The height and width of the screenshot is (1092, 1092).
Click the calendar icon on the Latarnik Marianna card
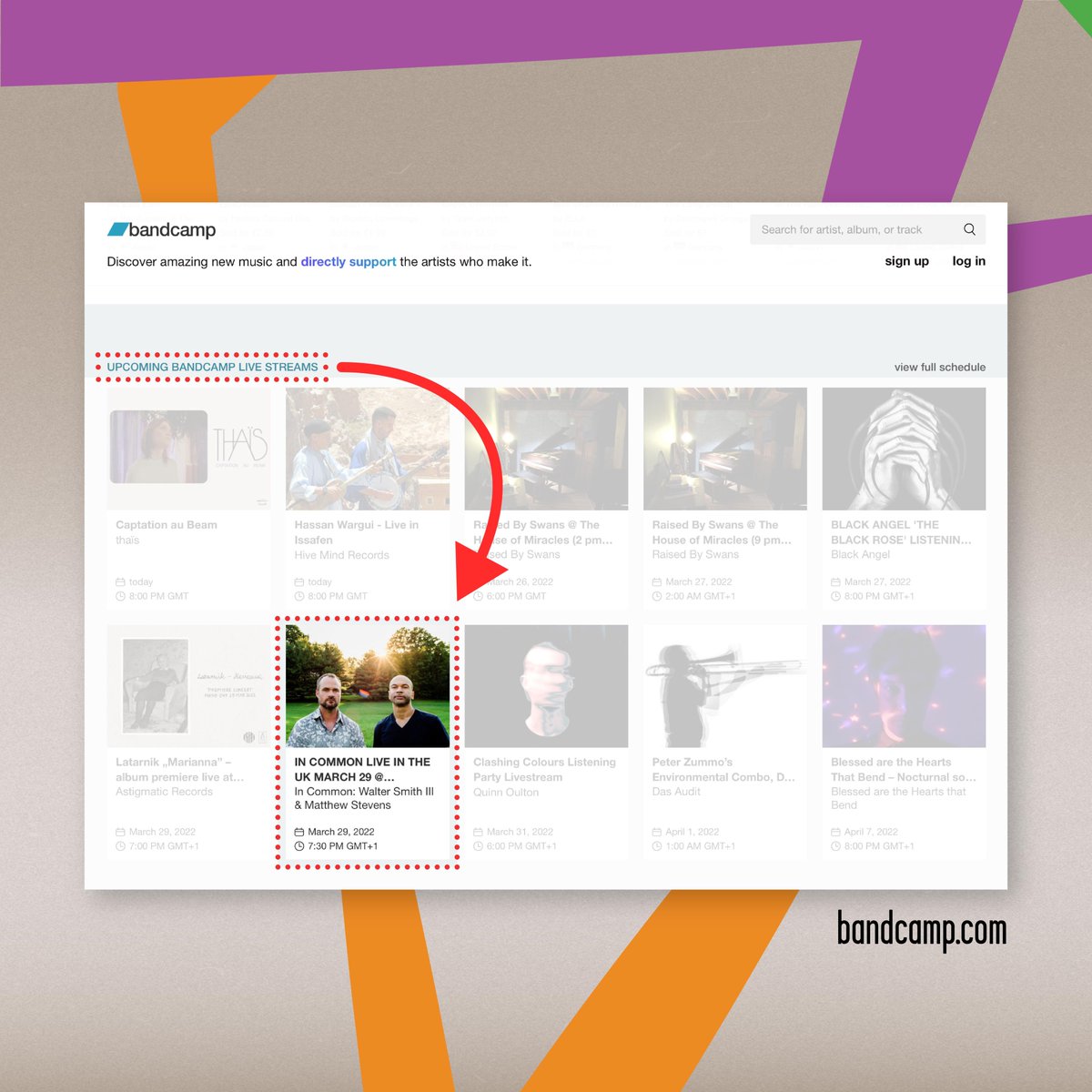coord(121,831)
